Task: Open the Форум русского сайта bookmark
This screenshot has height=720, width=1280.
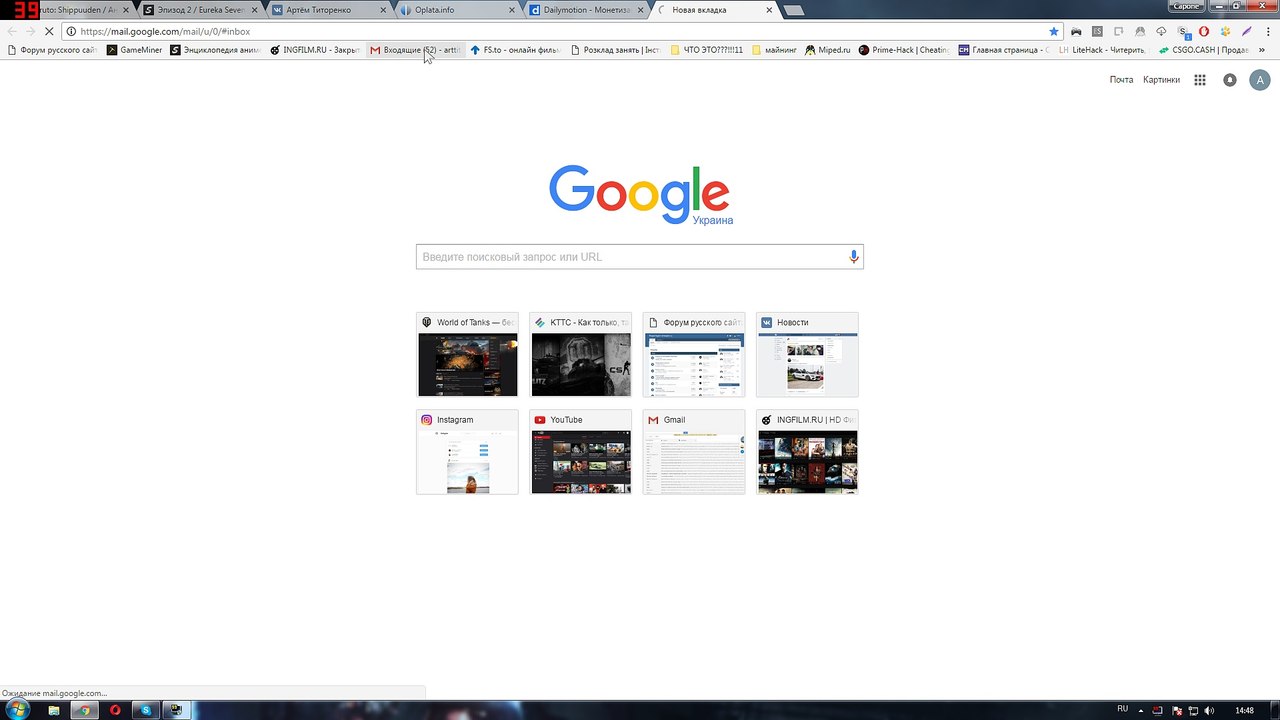Action: tap(51, 49)
